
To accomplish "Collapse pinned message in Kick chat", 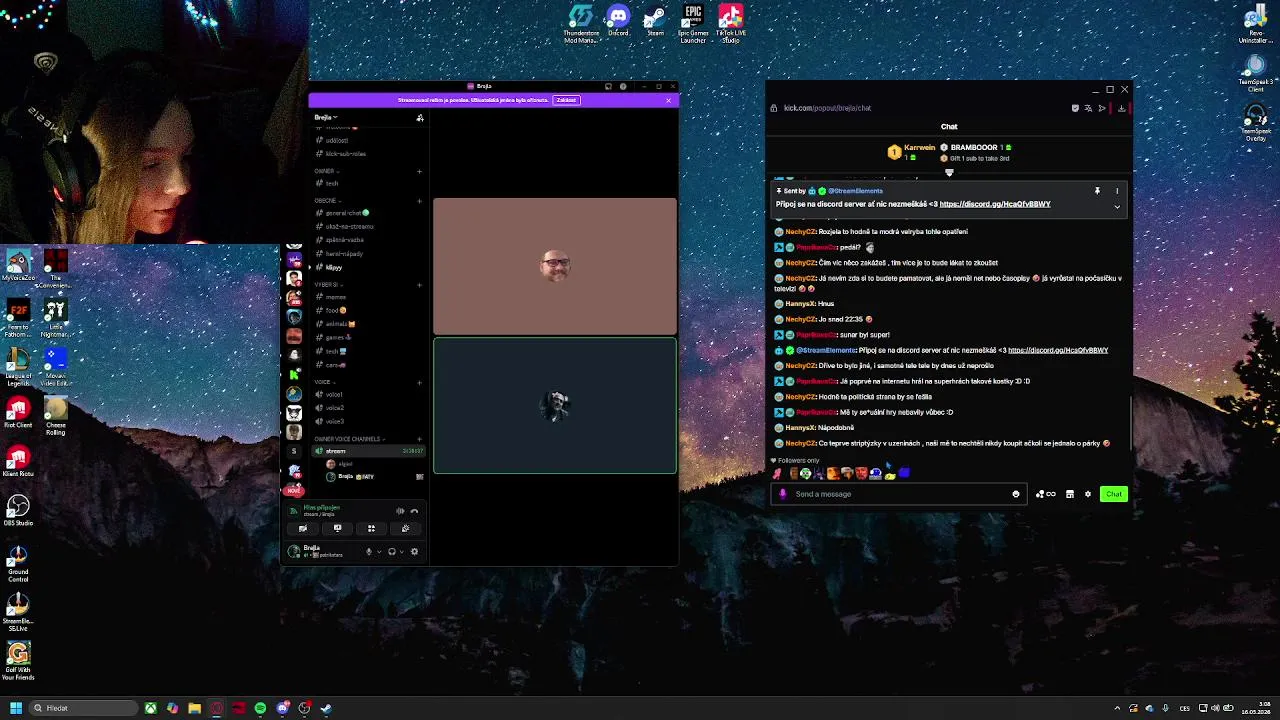I will [x=1117, y=206].
